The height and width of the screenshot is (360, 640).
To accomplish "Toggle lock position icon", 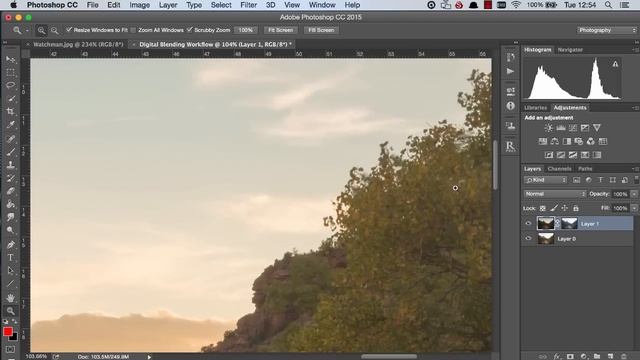I will (565, 208).
